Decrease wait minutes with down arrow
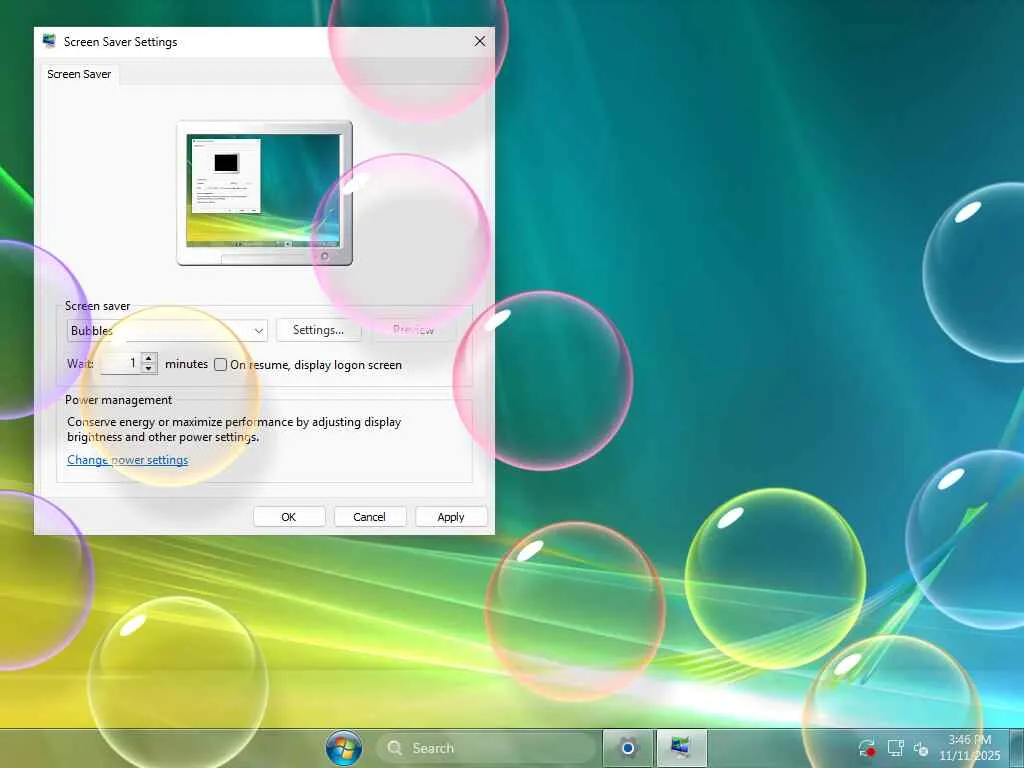Screen dimensions: 1024x768 149,369
